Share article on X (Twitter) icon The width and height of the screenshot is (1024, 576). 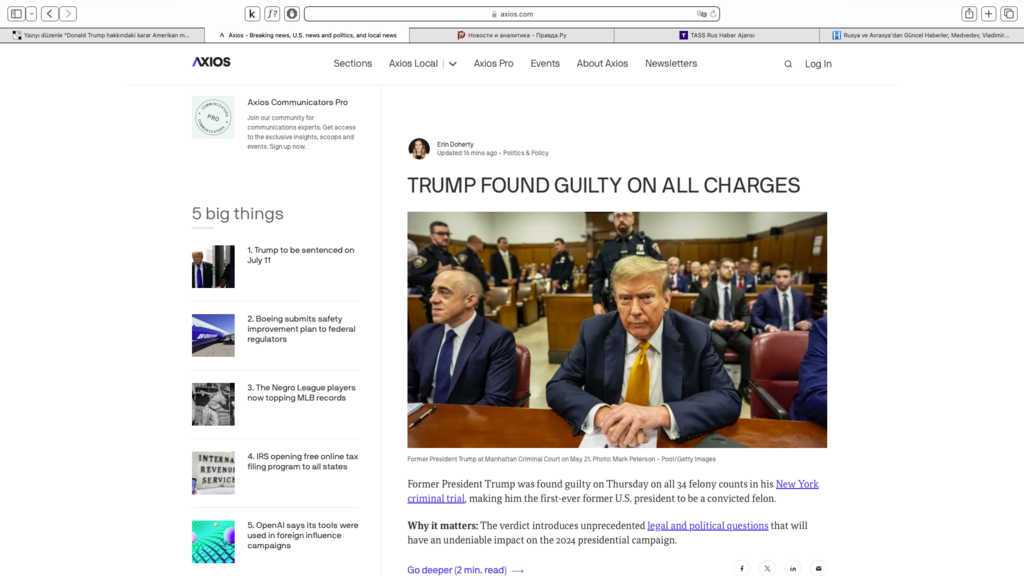pos(767,568)
